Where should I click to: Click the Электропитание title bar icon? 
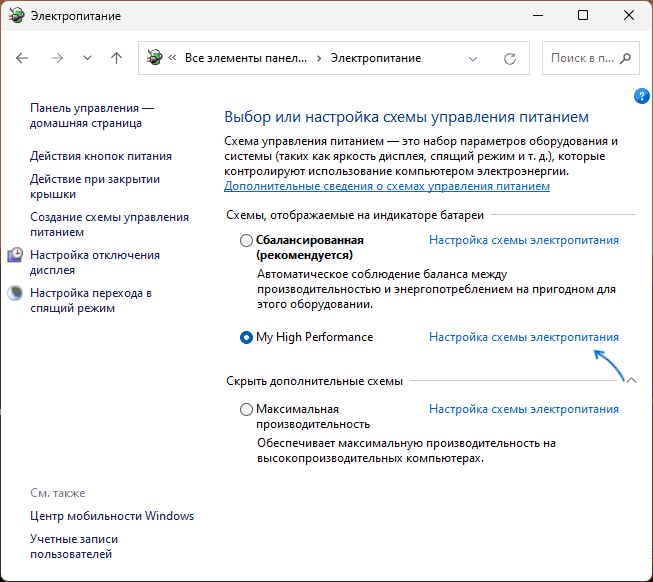pos(16,15)
